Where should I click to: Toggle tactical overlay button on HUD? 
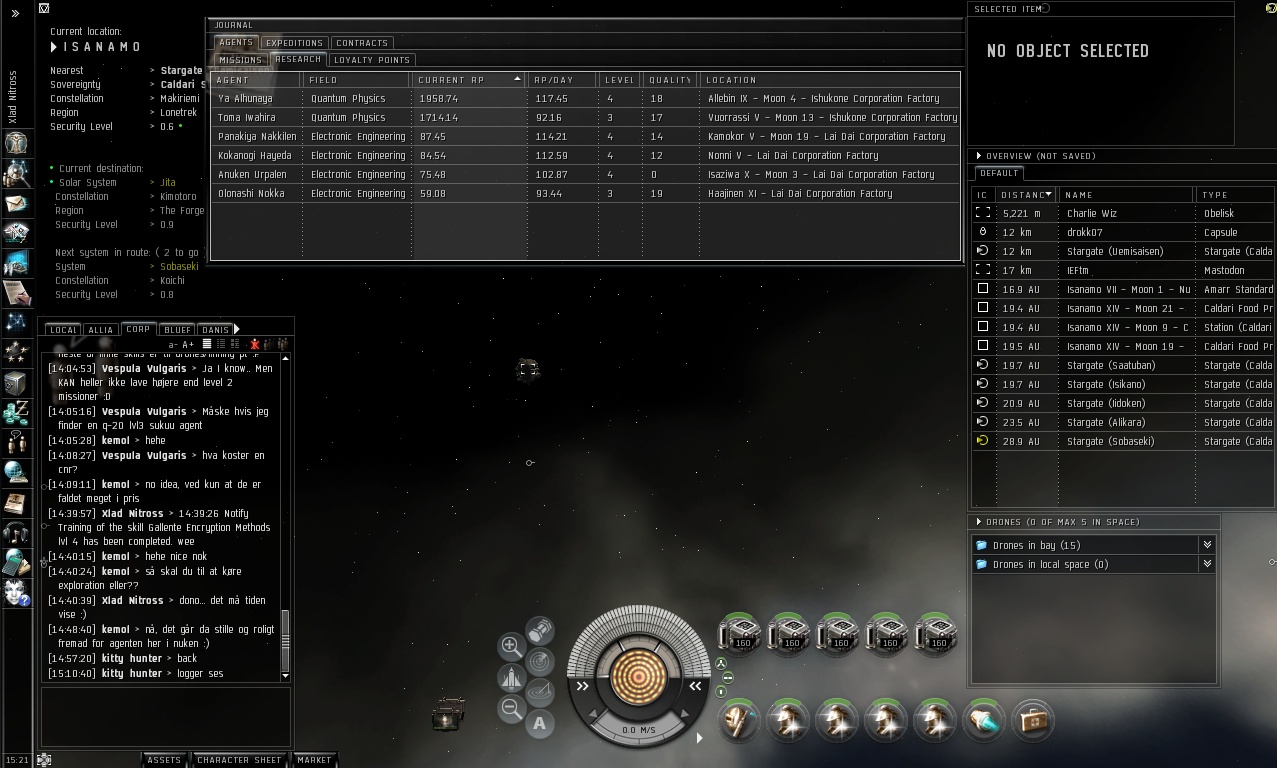pyautogui.click(x=540, y=692)
